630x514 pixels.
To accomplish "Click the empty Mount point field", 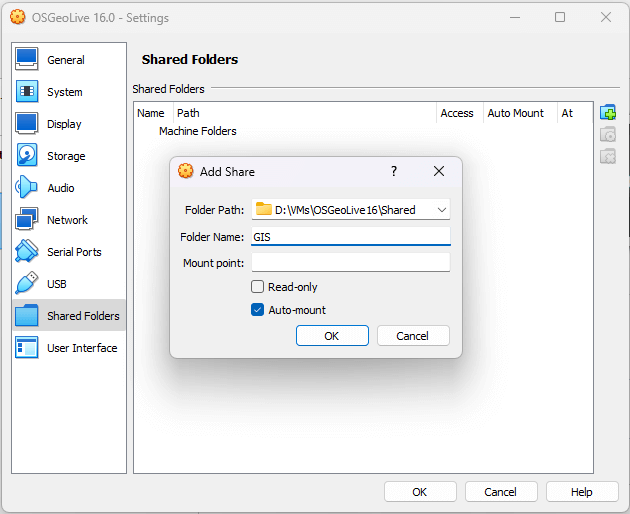I will (351, 262).
